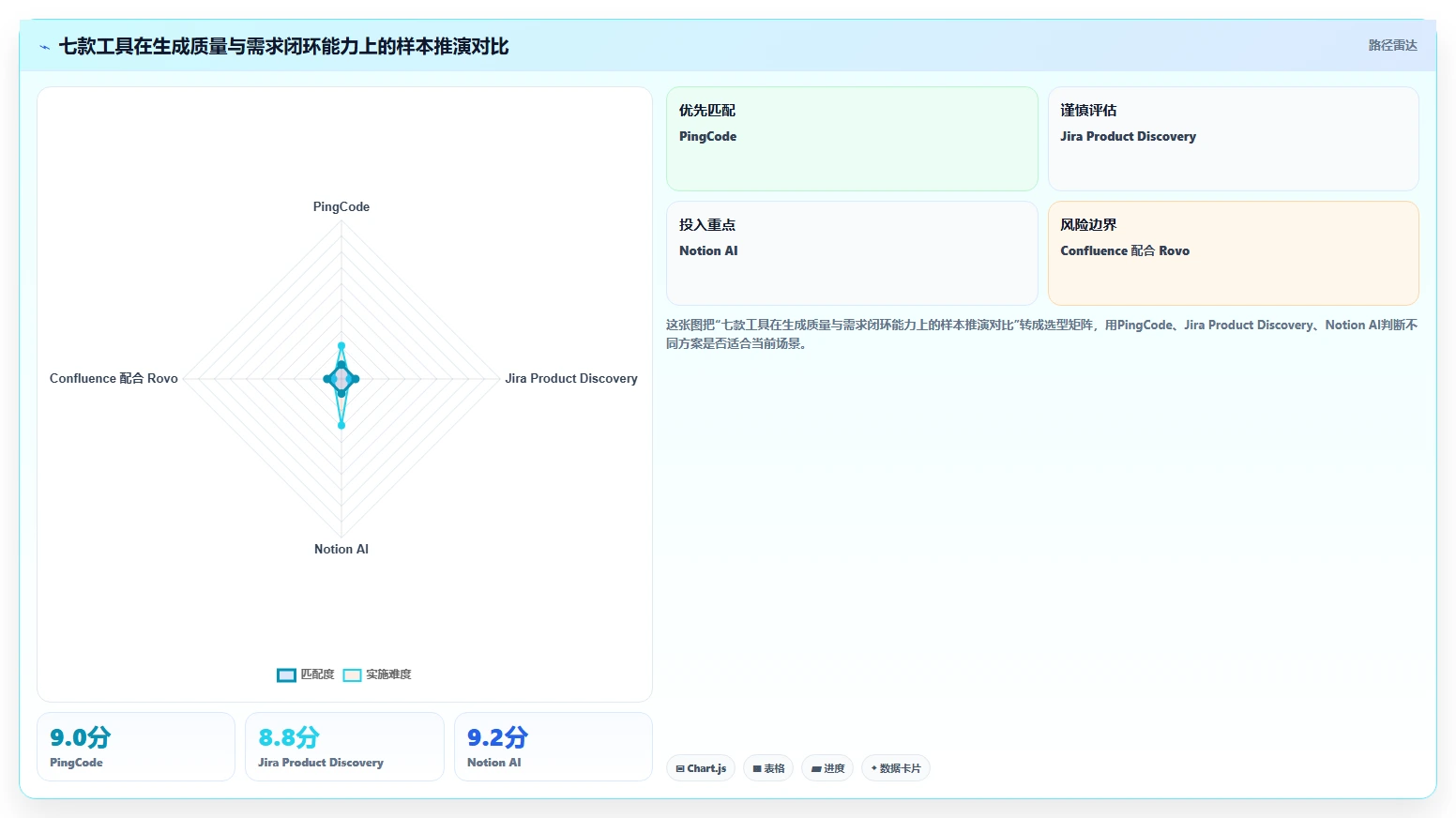The height and width of the screenshot is (818, 1456).
Task: Select the 数据卡片 tag
Action: click(896, 768)
